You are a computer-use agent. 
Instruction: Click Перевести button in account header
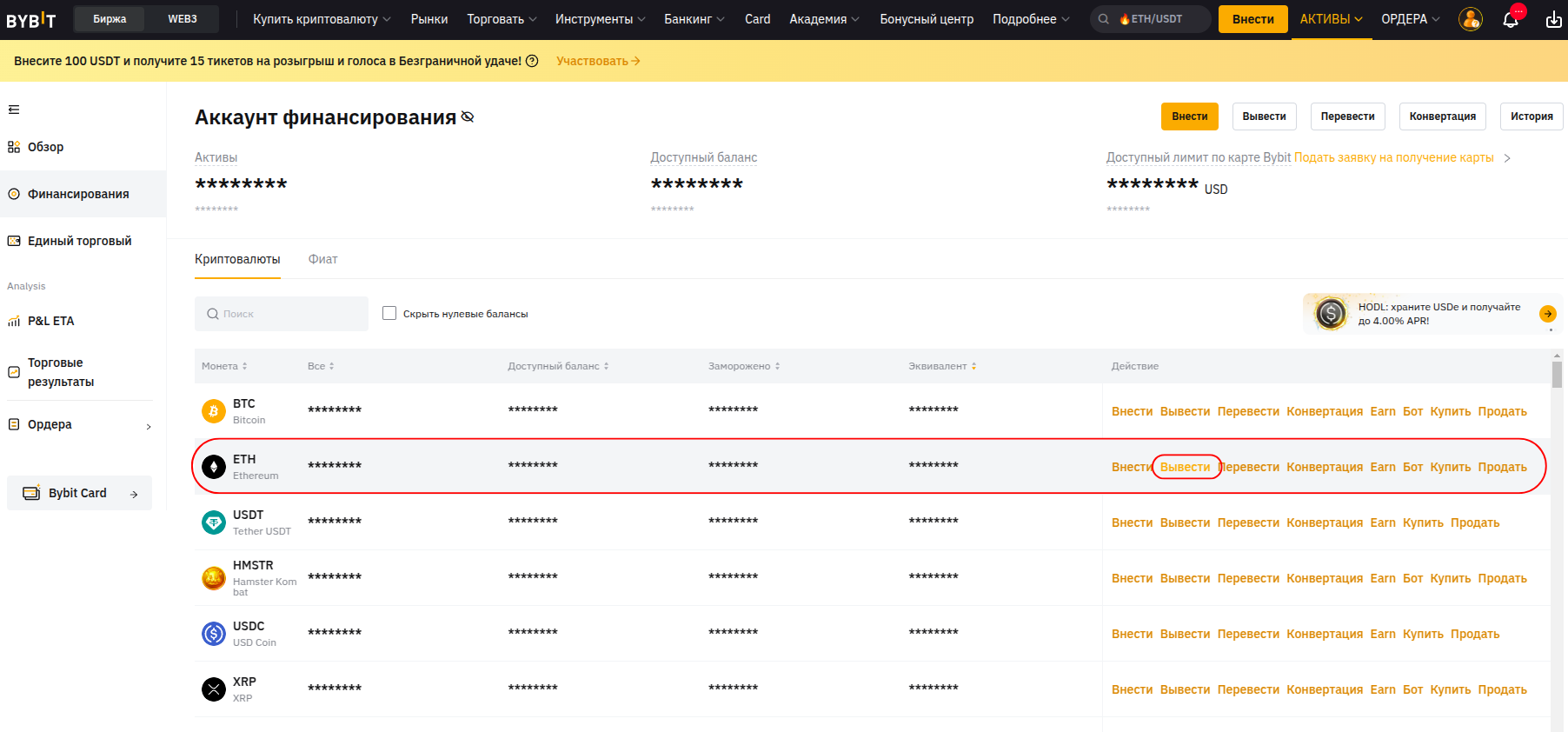(1347, 116)
